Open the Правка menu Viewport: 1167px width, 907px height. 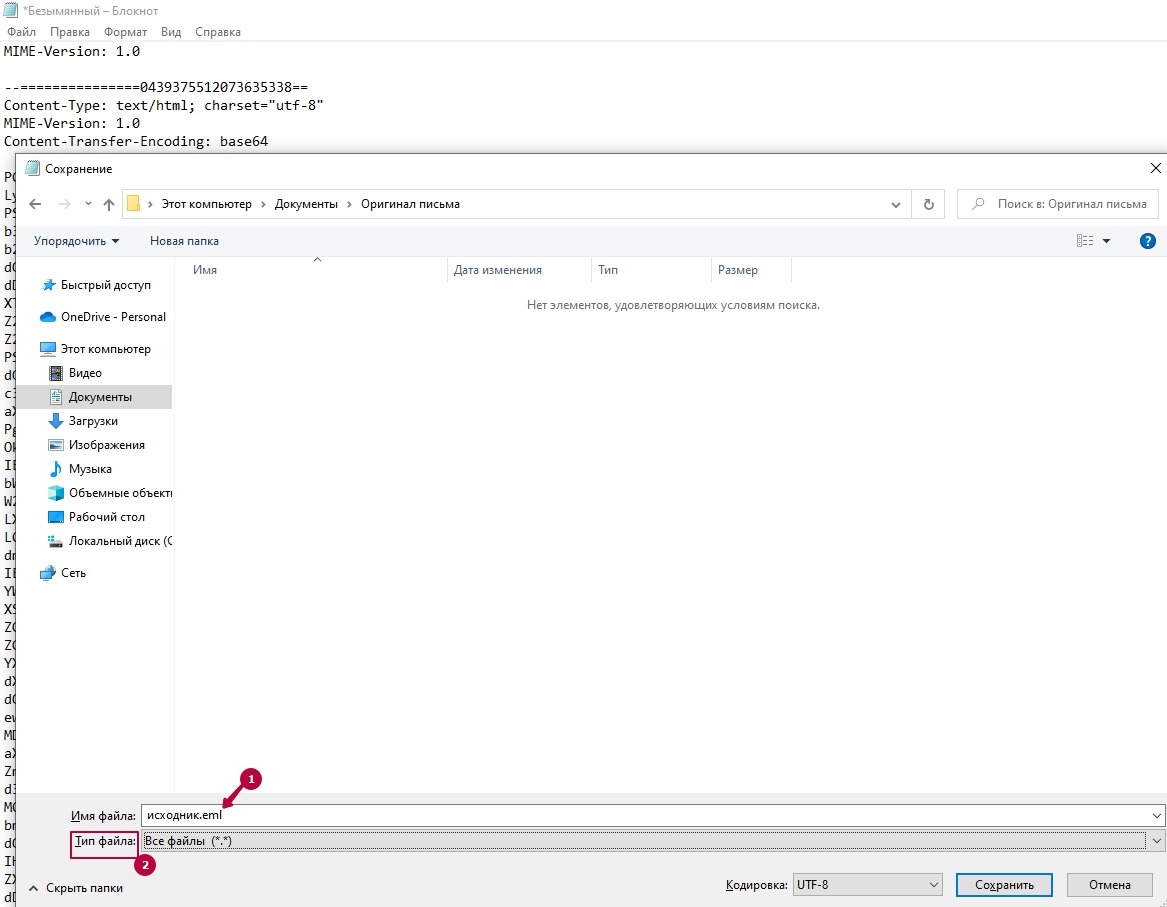point(70,32)
